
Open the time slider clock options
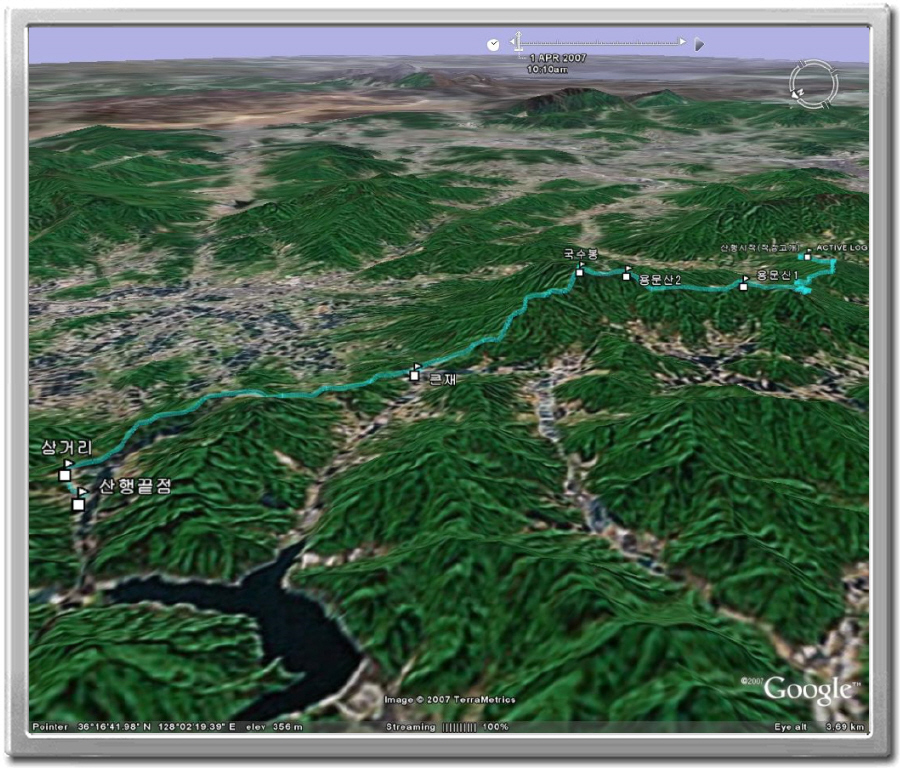(x=493, y=45)
